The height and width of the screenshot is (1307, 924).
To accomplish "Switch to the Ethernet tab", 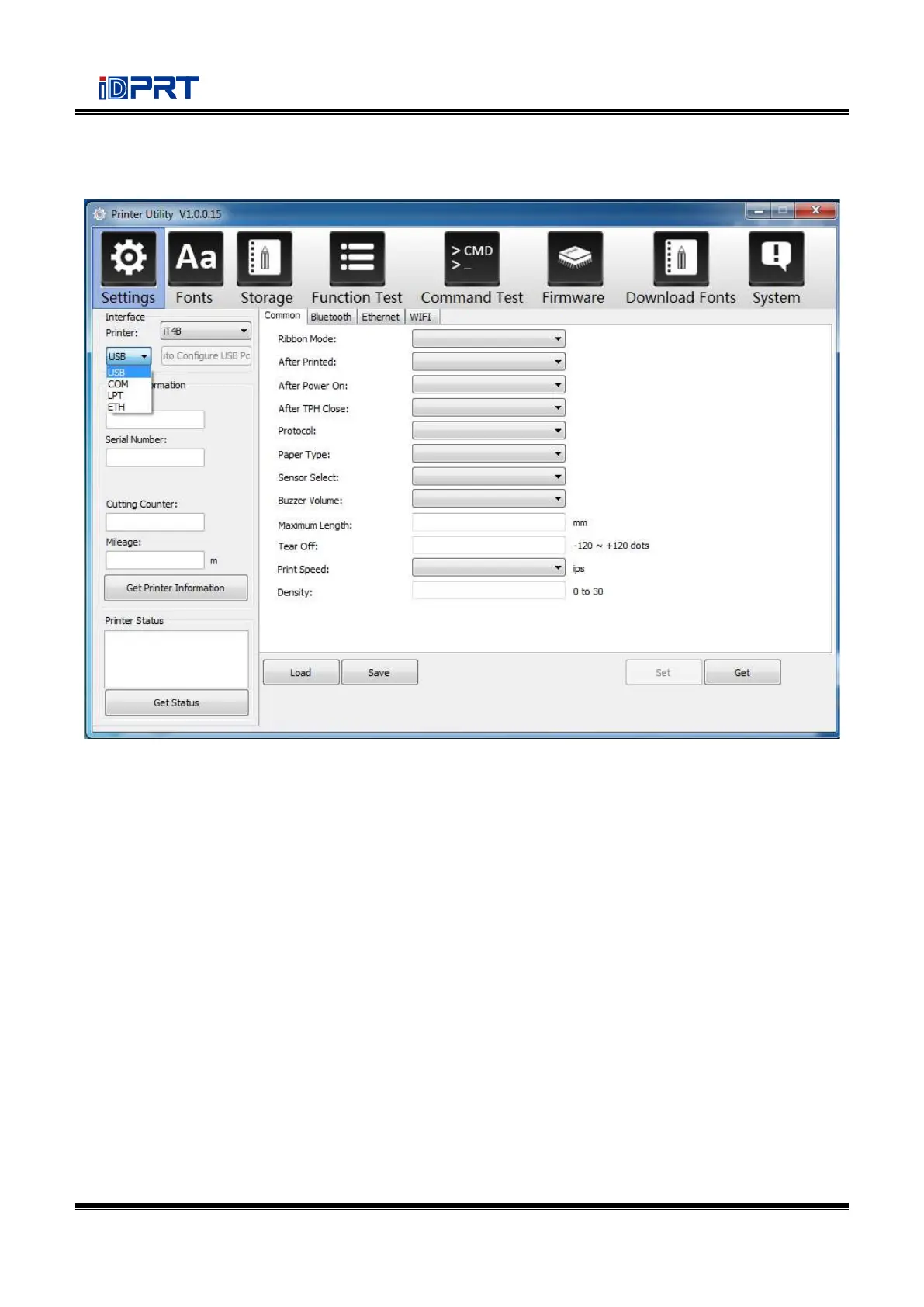I will (x=381, y=317).
